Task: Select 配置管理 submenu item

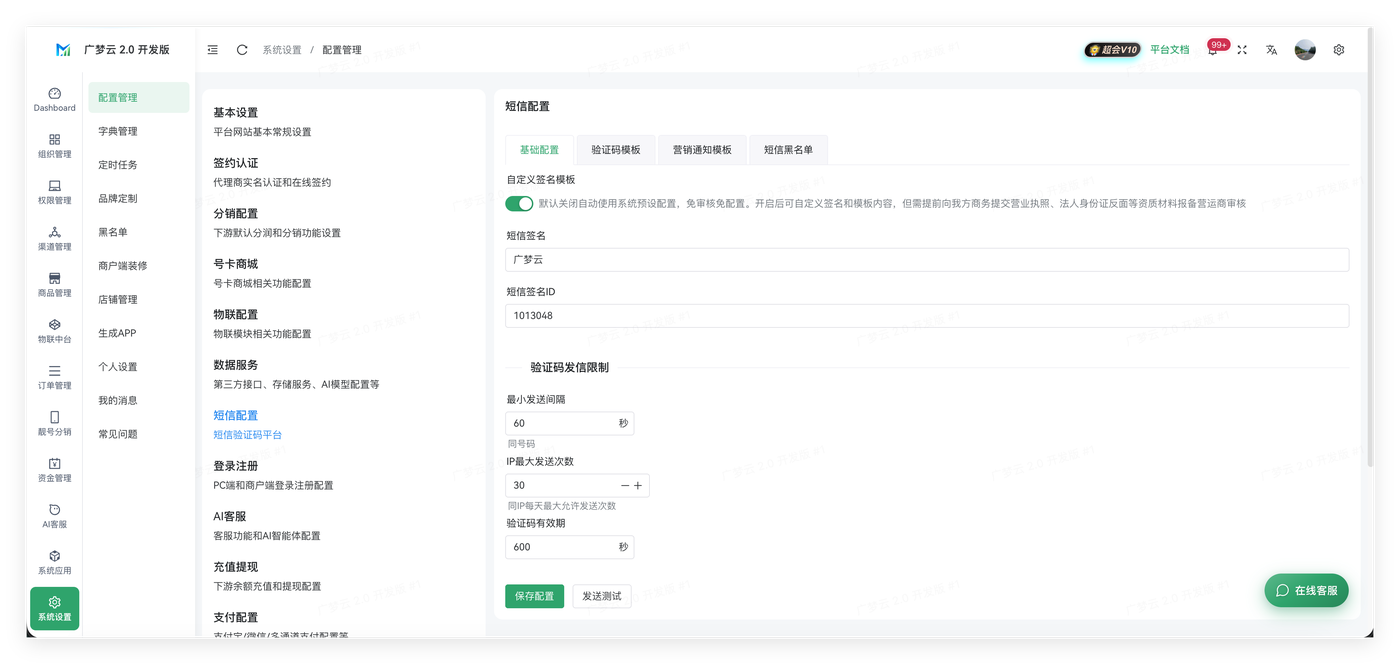Action: coord(139,97)
